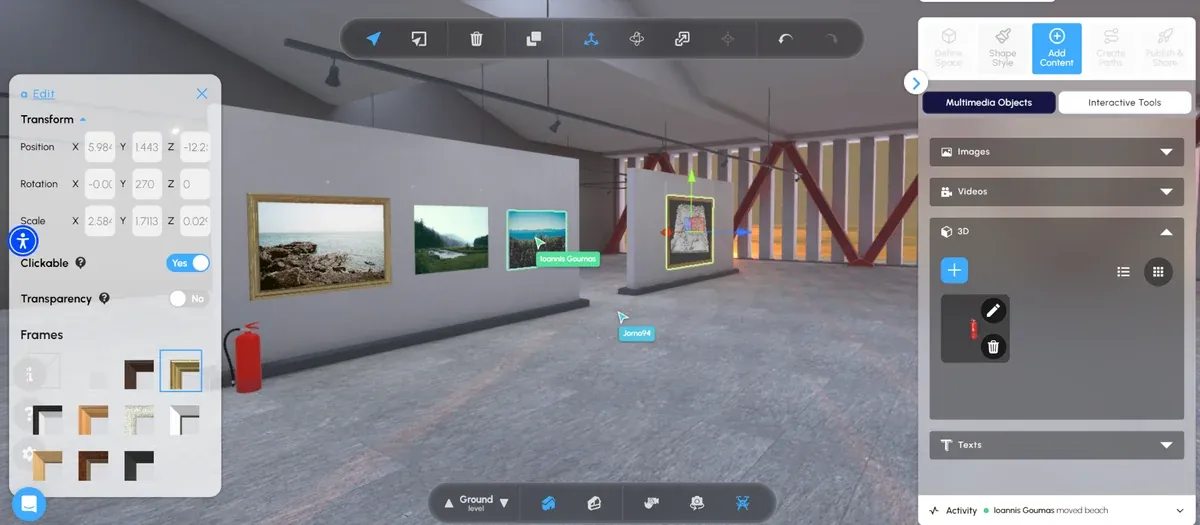1200x525 pixels.
Task: Switch 3D list to grid view
Action: (1158, 271)
